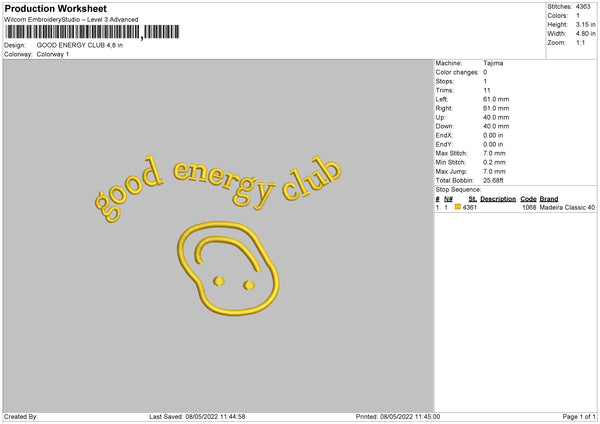Click the smiley face embroidery design
The image size is (600, 424).
tap(228, 269)
